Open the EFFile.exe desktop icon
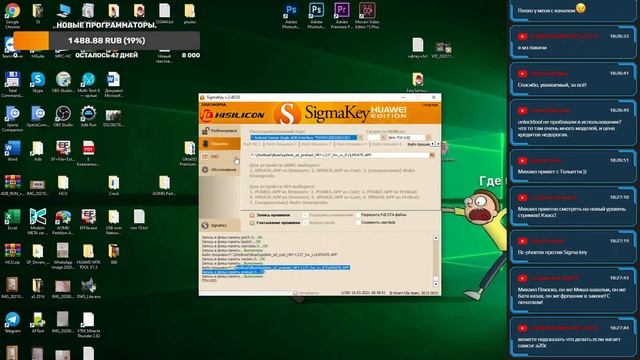Image resolution: width=640 pixels, height=360 pixels. tap(88, 220)
